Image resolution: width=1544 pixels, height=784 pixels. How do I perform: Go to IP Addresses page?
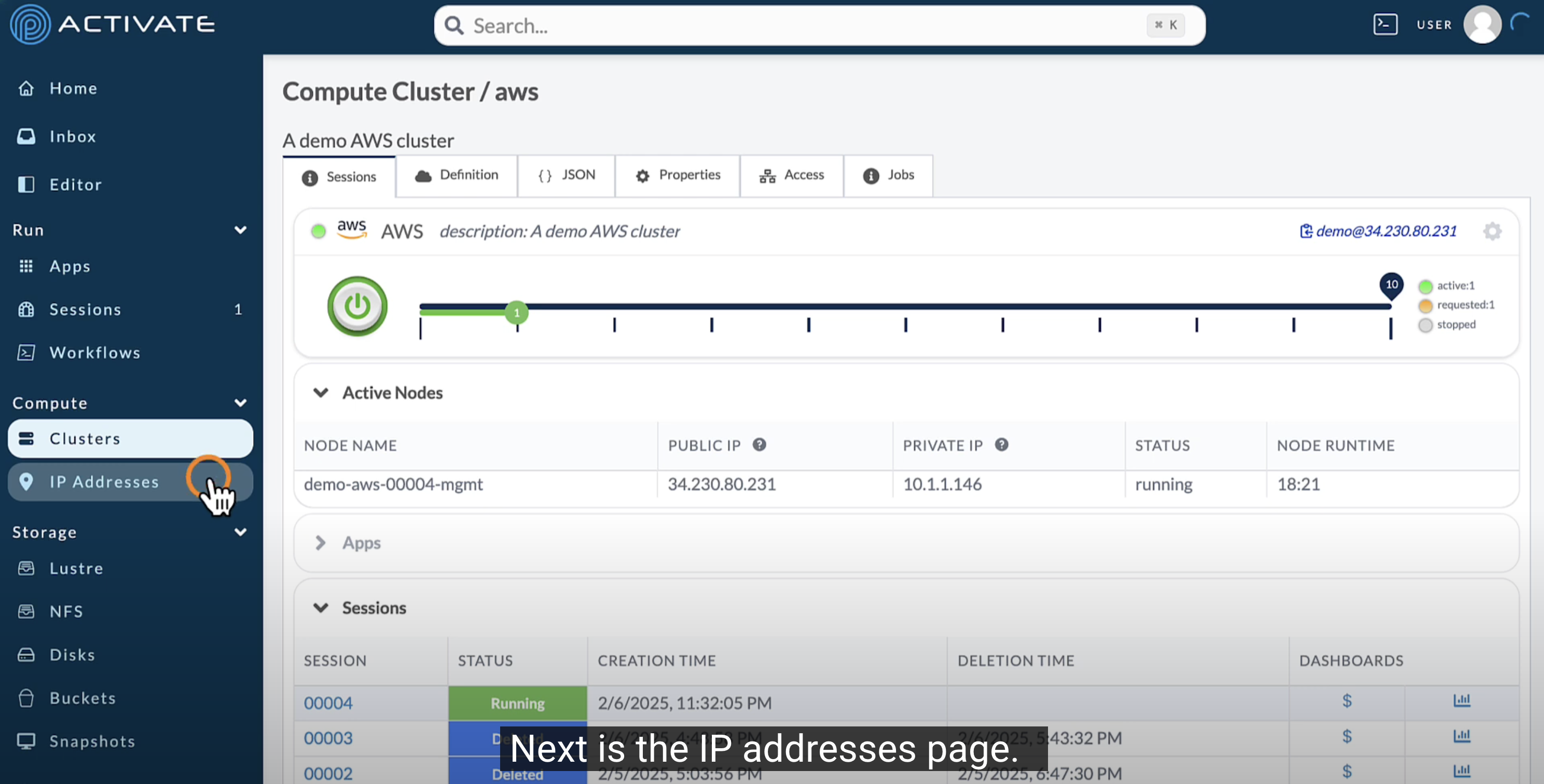130,482
